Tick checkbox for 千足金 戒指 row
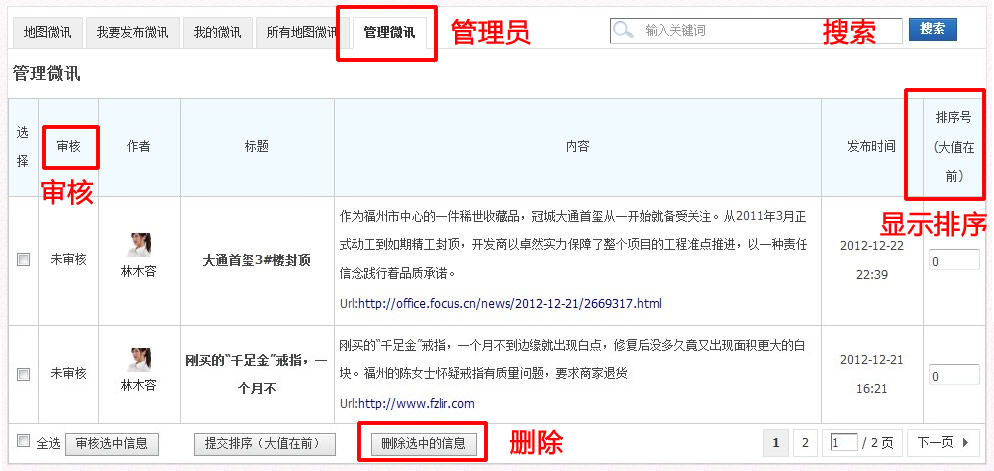 23,374
